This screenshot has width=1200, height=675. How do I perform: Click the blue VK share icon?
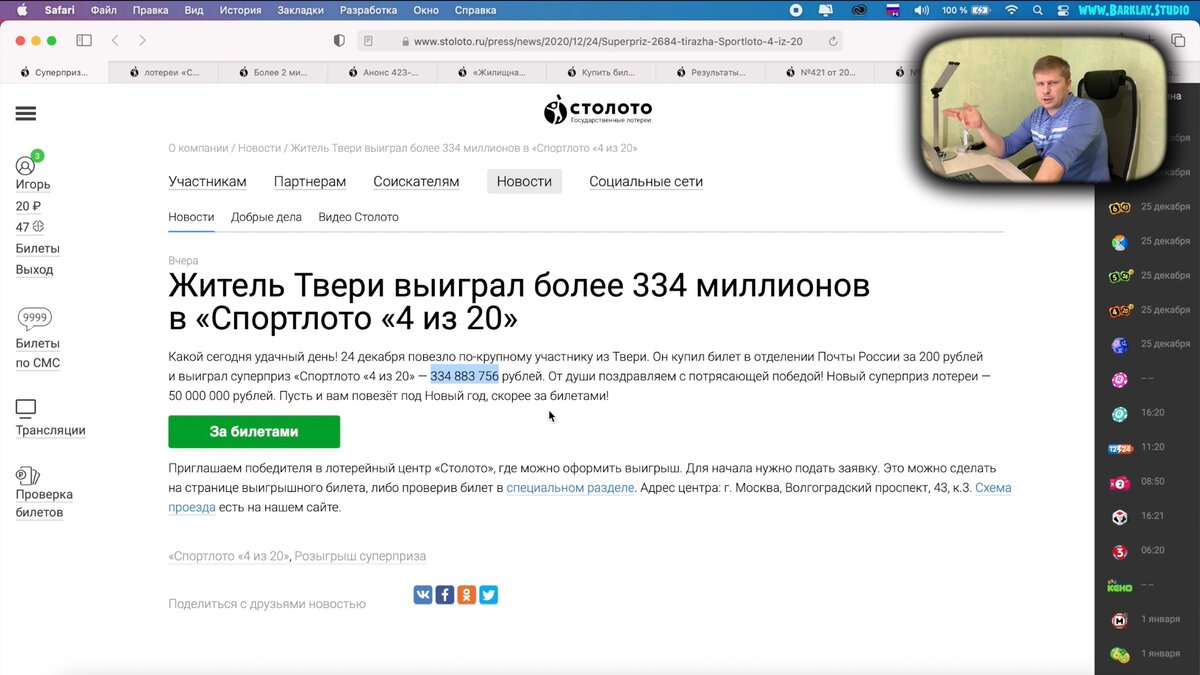coord(422,594)
